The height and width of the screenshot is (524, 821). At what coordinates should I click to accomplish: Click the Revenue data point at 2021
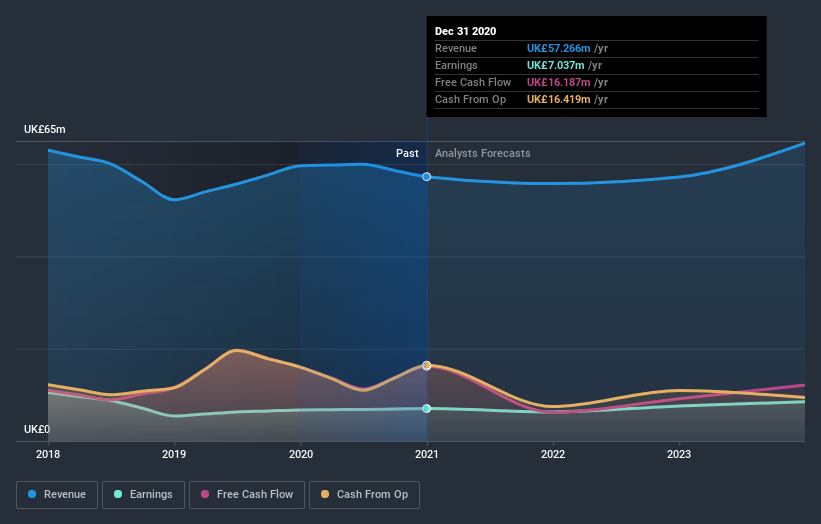click(427, 177)
